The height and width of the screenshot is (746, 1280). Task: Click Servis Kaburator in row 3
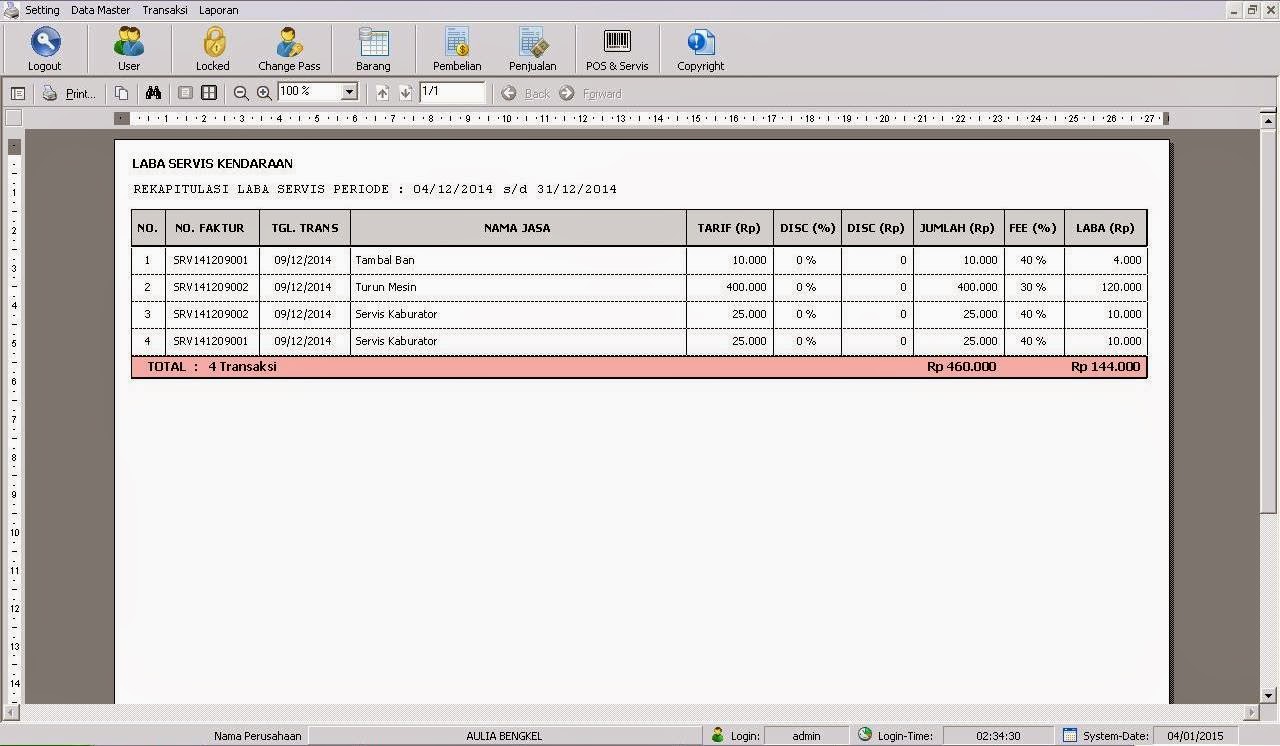pyautogui.click(x=396, y=314)
